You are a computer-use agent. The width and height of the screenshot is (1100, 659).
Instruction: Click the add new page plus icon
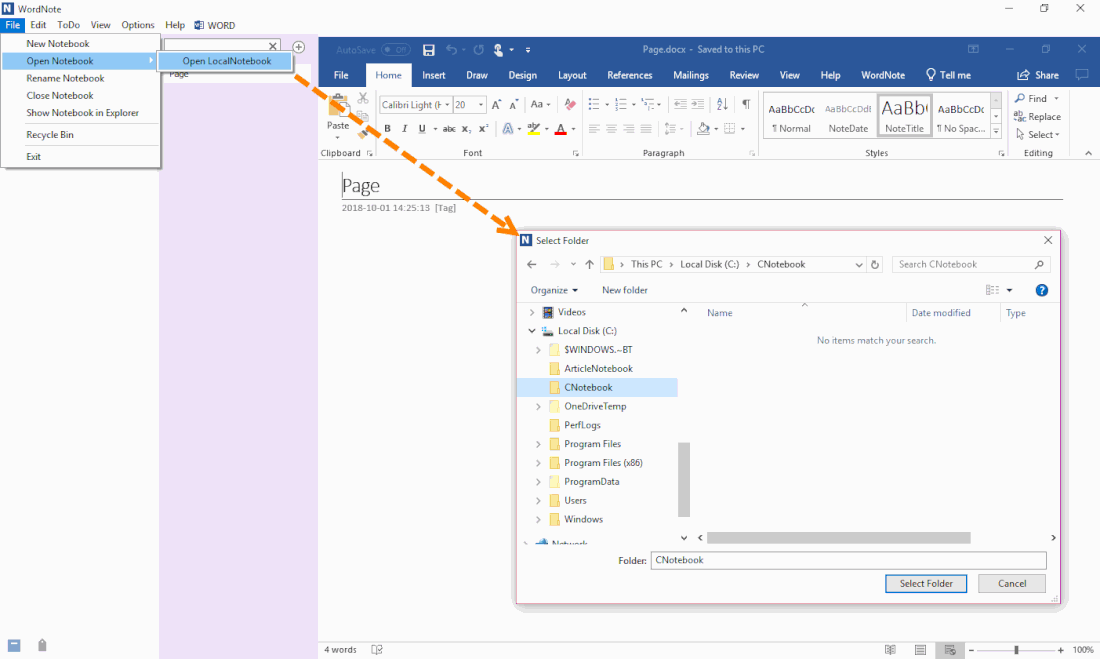pyautogui.click(x=299, y=47)
